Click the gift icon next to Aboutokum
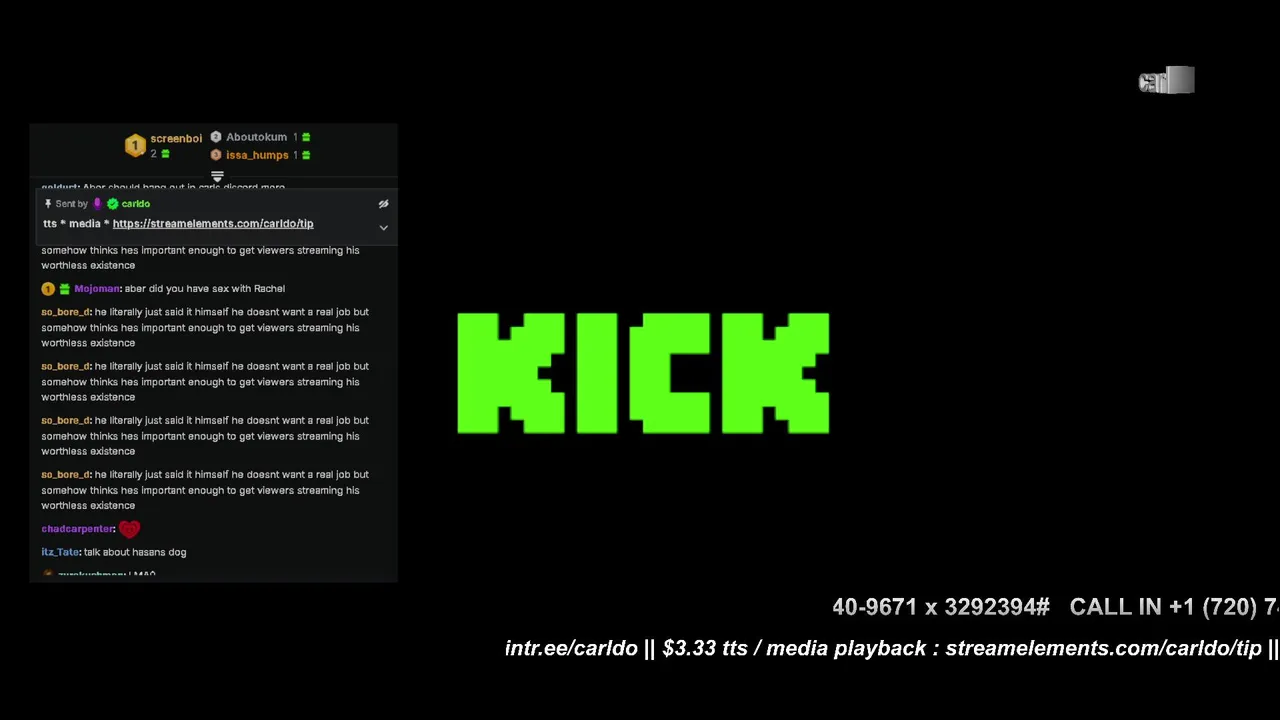 click(306, 137)
